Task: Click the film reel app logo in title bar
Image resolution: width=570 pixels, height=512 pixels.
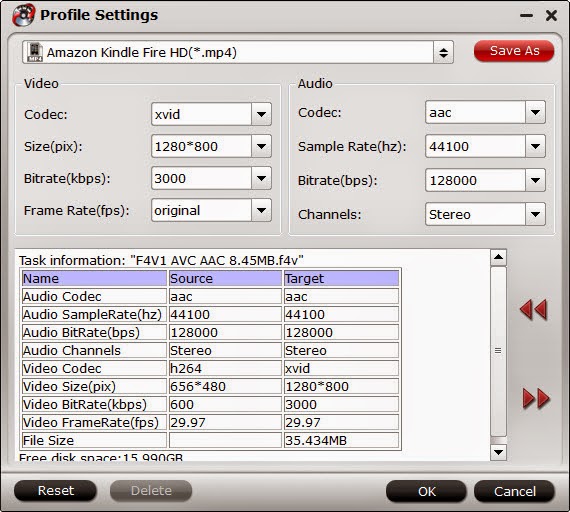Action: pyautogui.click(x=23, y=15)
